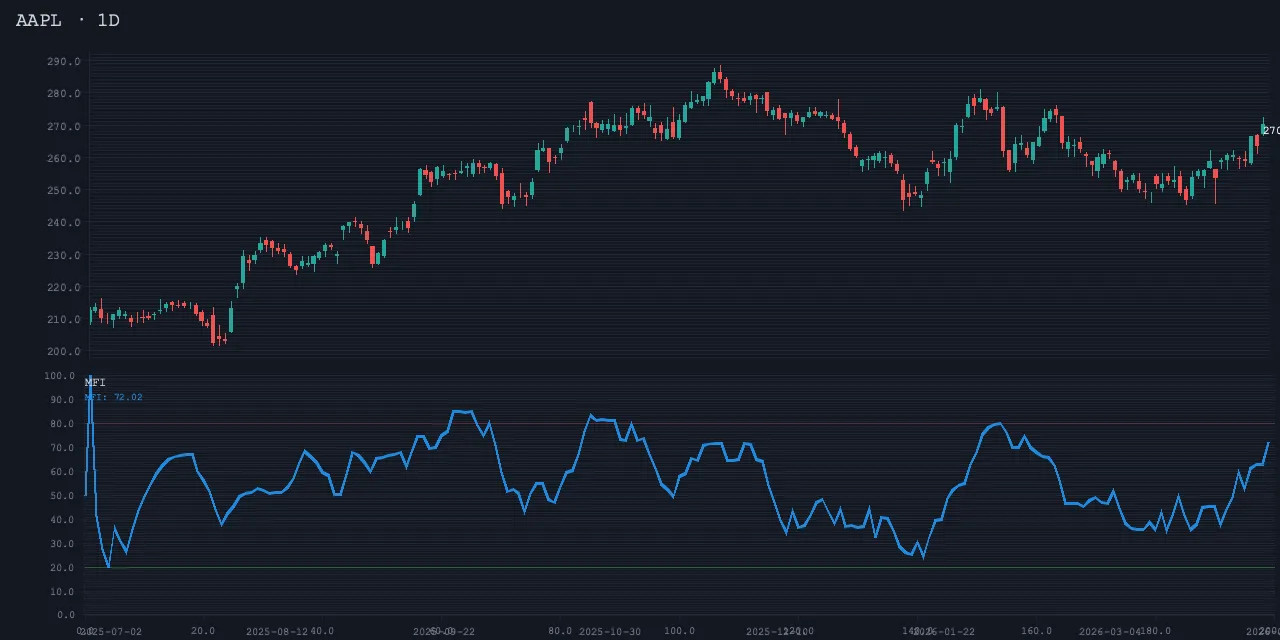Screen dimensions: 1280x640
Task: Click the 200.0 price axis label
Action: (63, 351)
